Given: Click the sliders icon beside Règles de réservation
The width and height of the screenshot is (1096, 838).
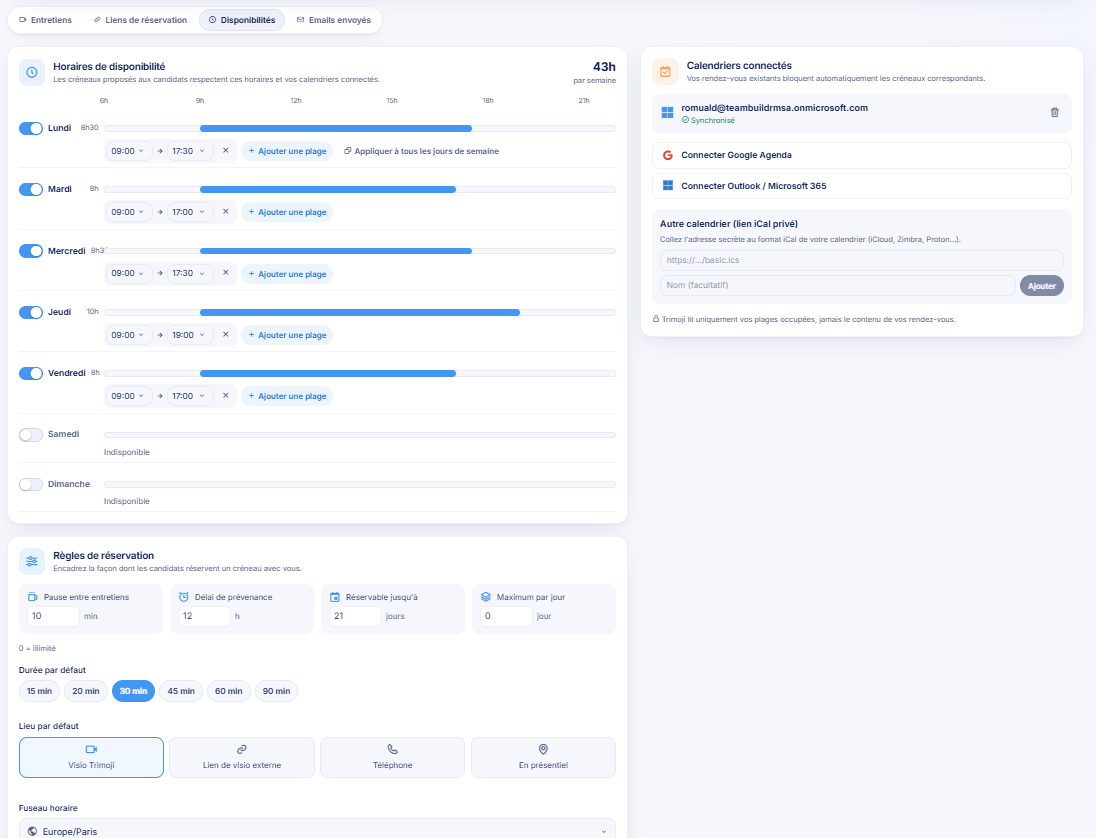Looking at the screenshot, I should point(31,561).
